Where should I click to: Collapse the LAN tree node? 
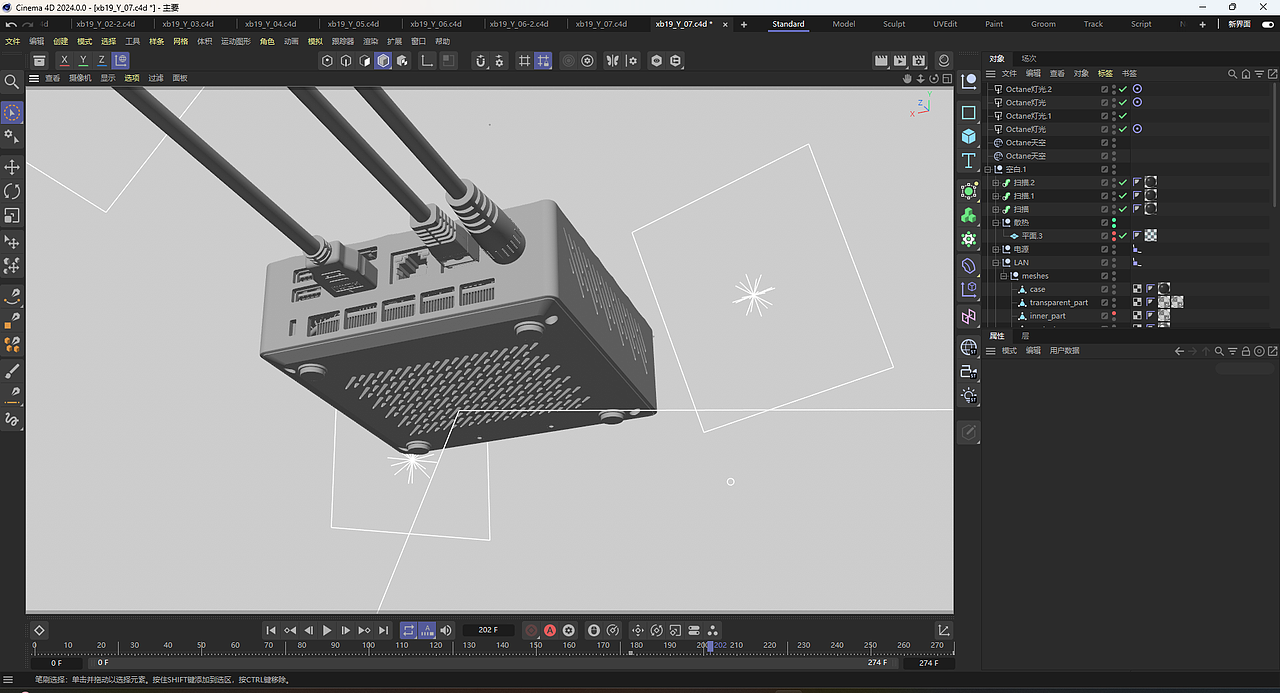tap(995, 263)
